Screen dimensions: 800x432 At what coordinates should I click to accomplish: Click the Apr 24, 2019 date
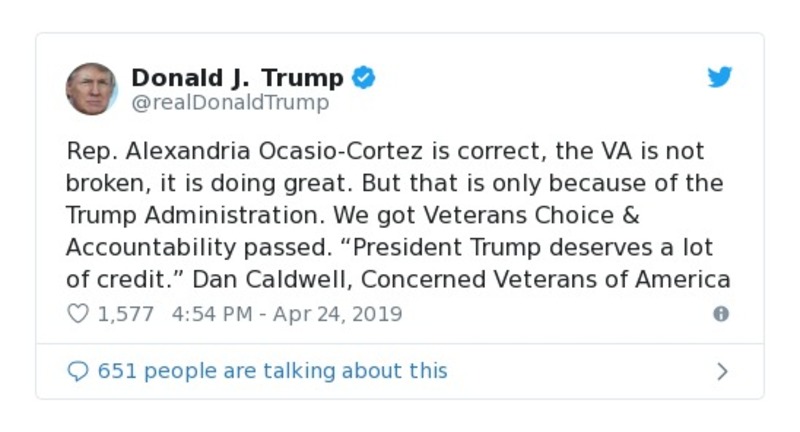click(x=337, y=314)
